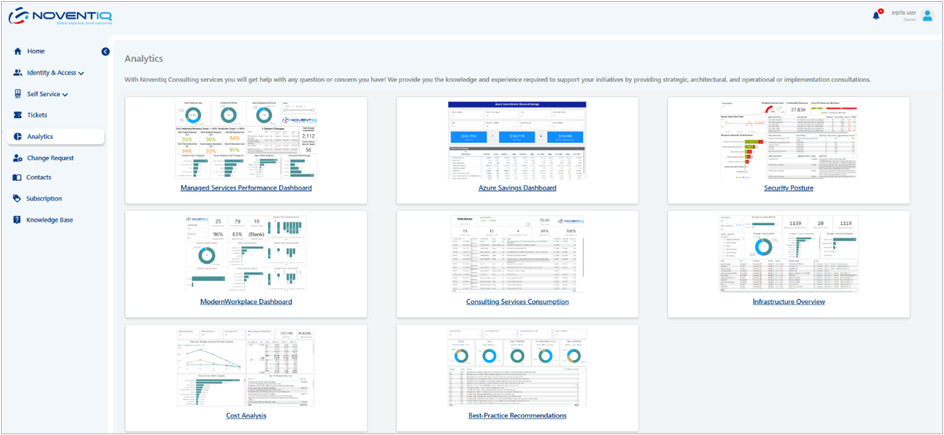The height and width of the screenshot is (435, 944).
Task: Open the ModernWorkplace Dashboard link
Action: coord(246,301)
